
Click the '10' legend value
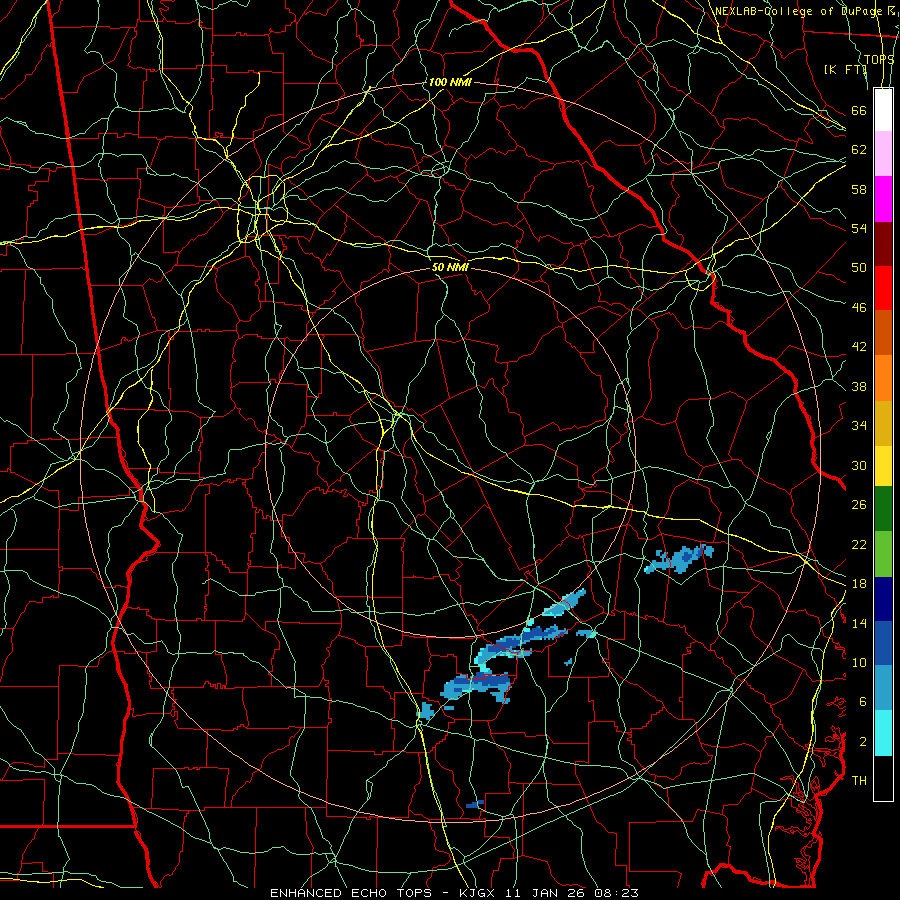(859, 662)
